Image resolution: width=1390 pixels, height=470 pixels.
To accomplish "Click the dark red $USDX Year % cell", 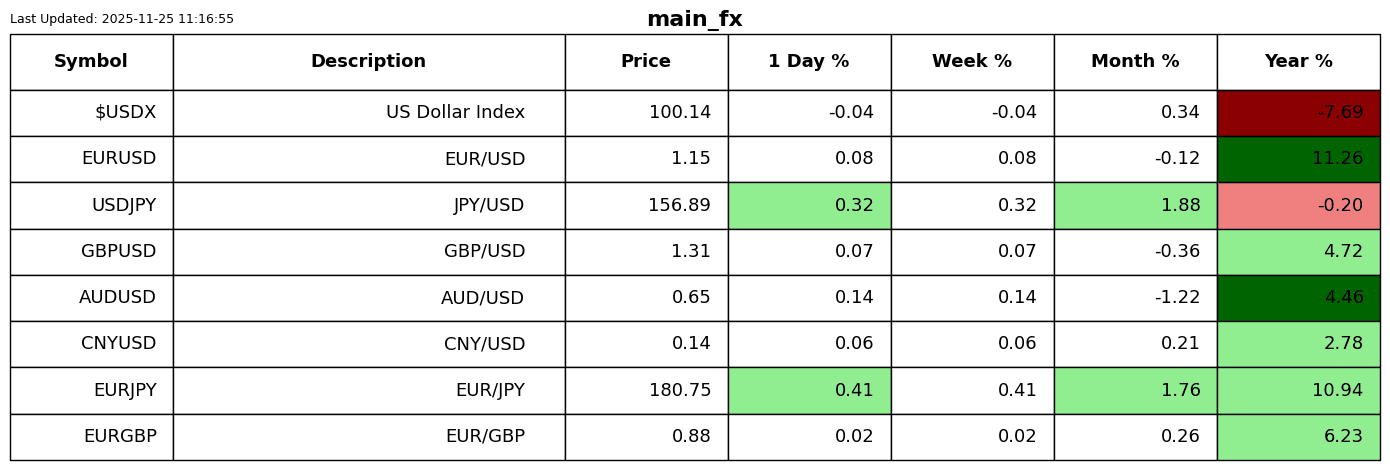I will 1298,113.
